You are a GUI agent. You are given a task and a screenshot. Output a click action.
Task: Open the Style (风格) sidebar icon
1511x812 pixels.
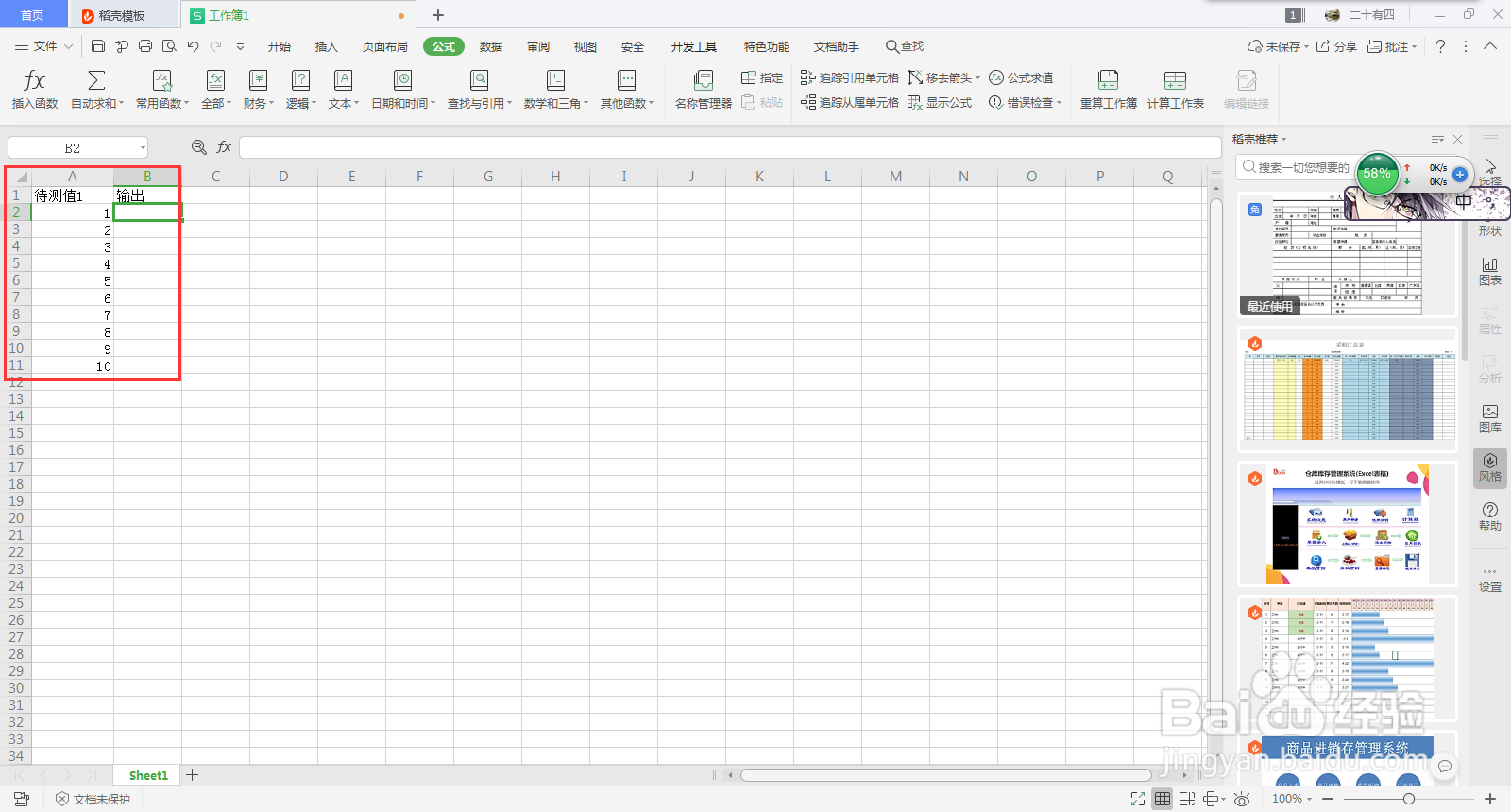pyautogui.click(x=1490, y=467)
